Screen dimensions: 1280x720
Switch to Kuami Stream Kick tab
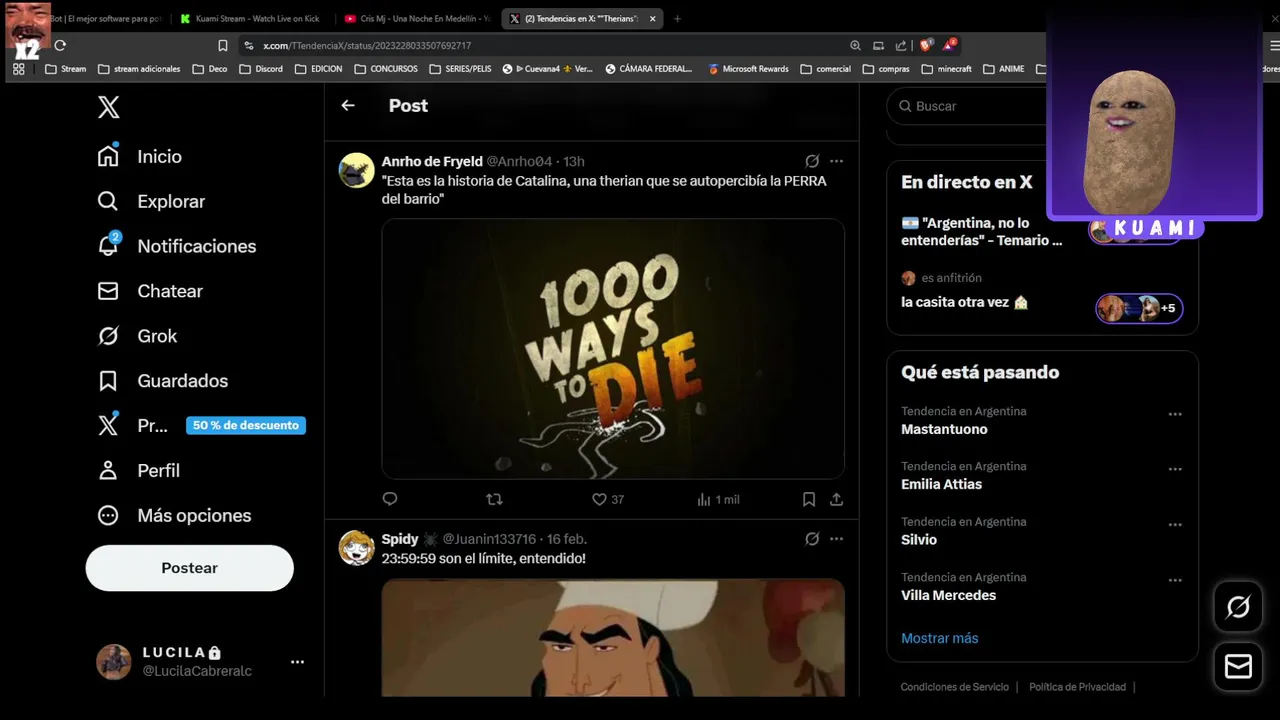point(250,18)
